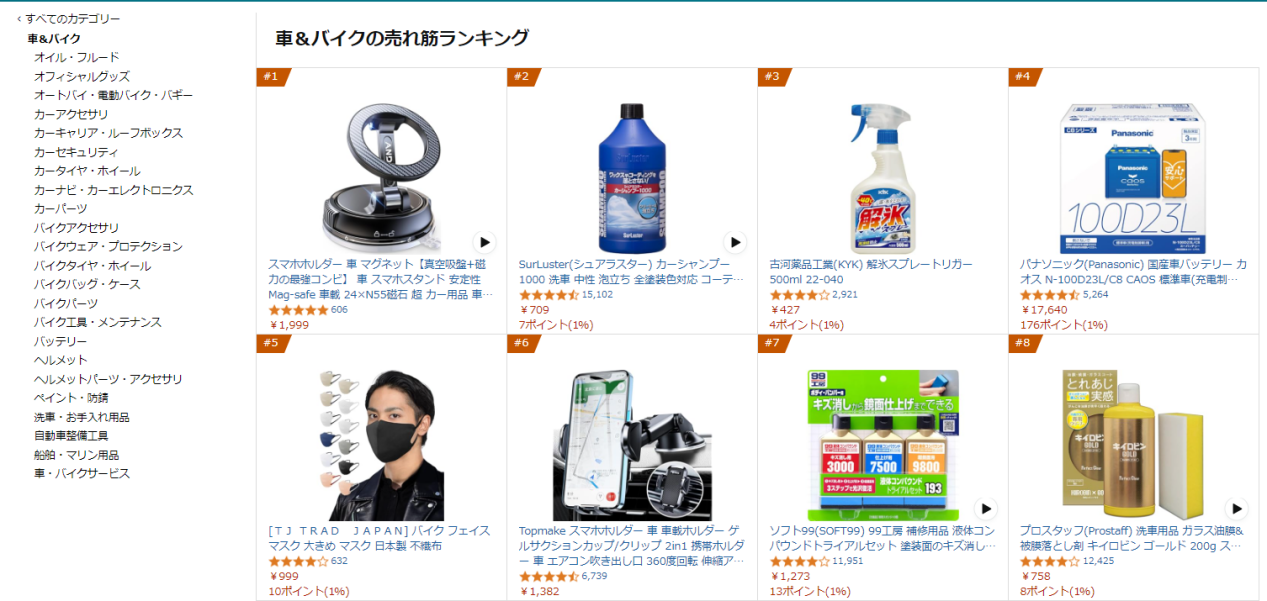Screen dimensions: 1267x601
Task: Open Panasonic 100D23L battery product image
Action: [1133, 177]
